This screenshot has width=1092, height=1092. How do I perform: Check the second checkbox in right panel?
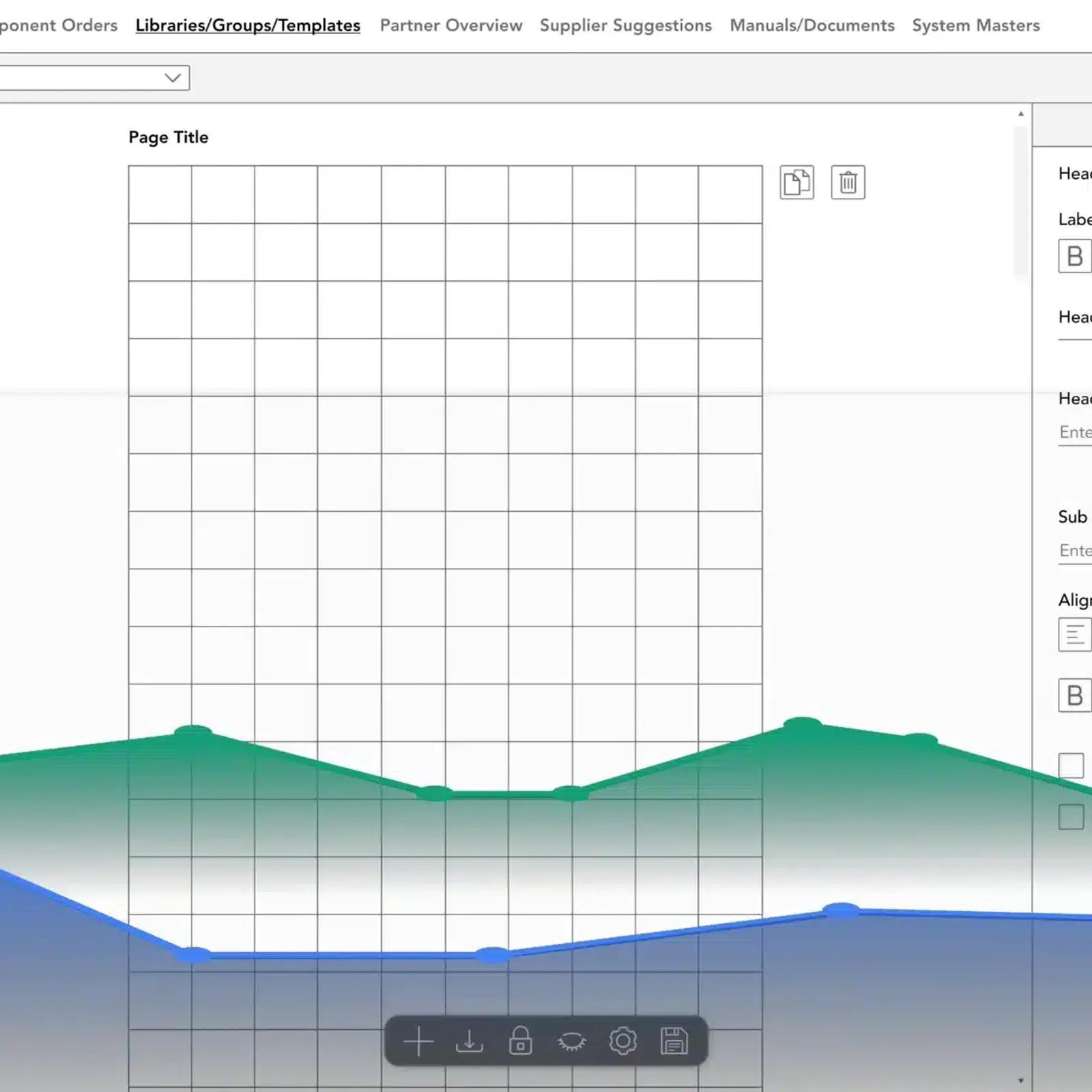[1072, 817]
